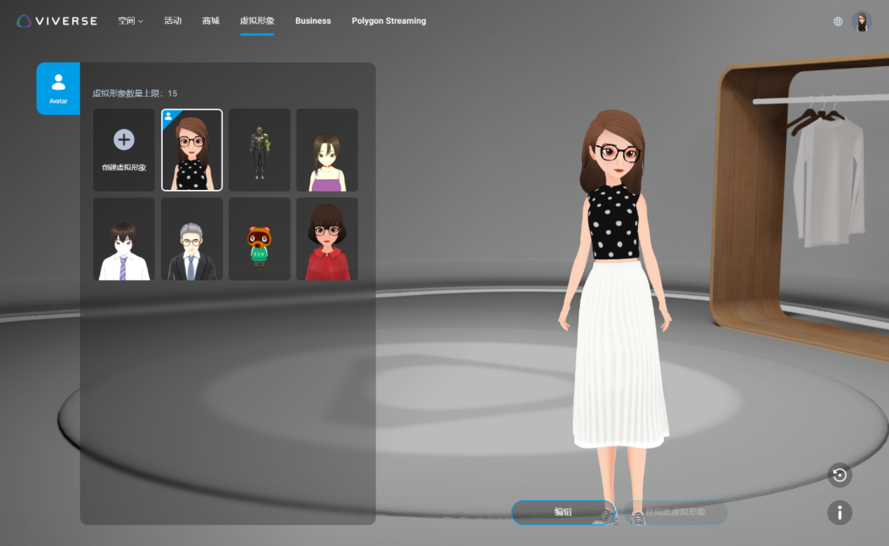Open the user profile avatar menu
The image size is (889, 546).
pyautogui.click(x=862, y=22)
